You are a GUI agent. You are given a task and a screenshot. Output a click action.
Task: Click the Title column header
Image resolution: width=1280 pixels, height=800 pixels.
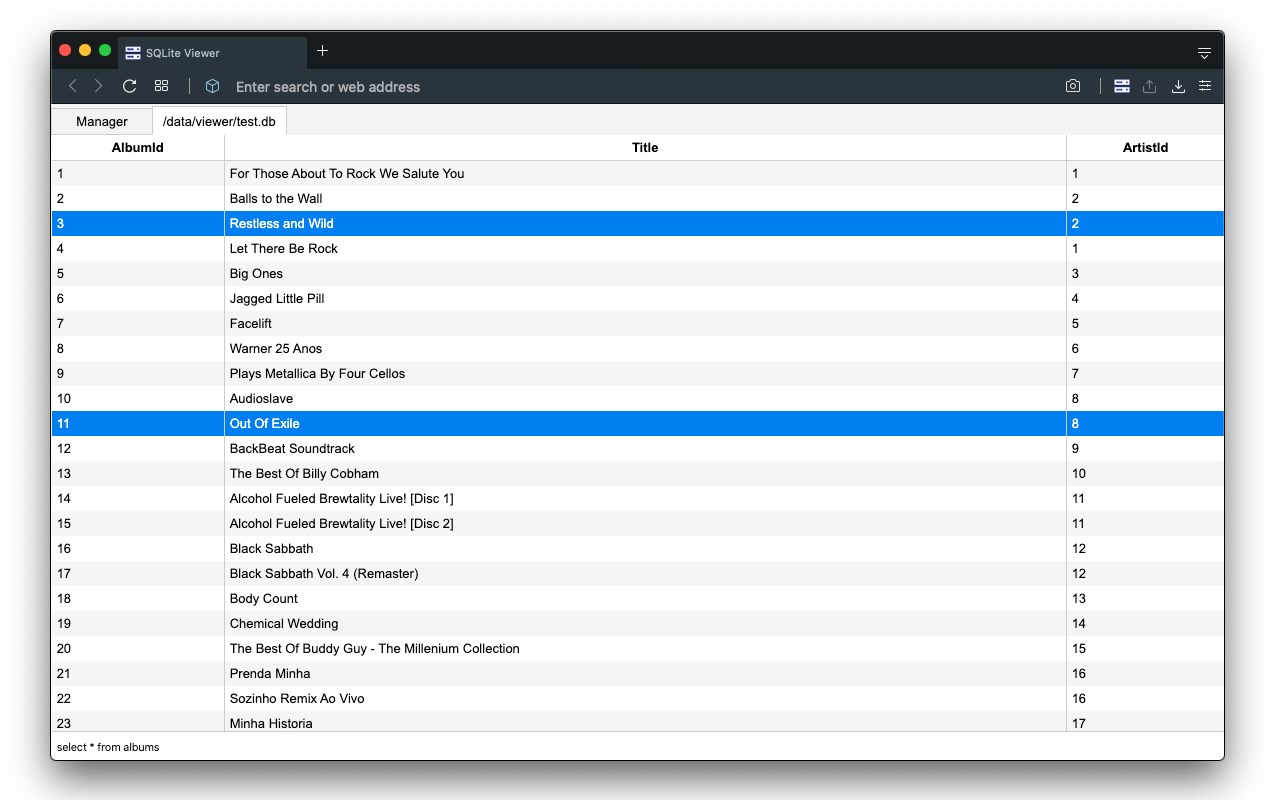point(645,147)
